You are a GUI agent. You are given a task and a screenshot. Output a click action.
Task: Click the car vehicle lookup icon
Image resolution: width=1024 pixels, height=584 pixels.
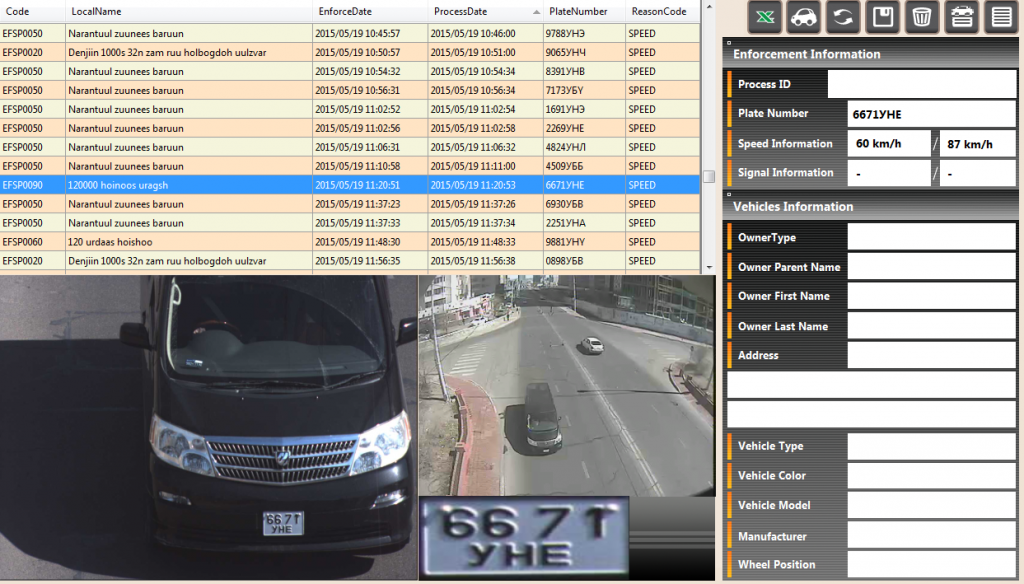pyautogui.click(x=805, y=17)
